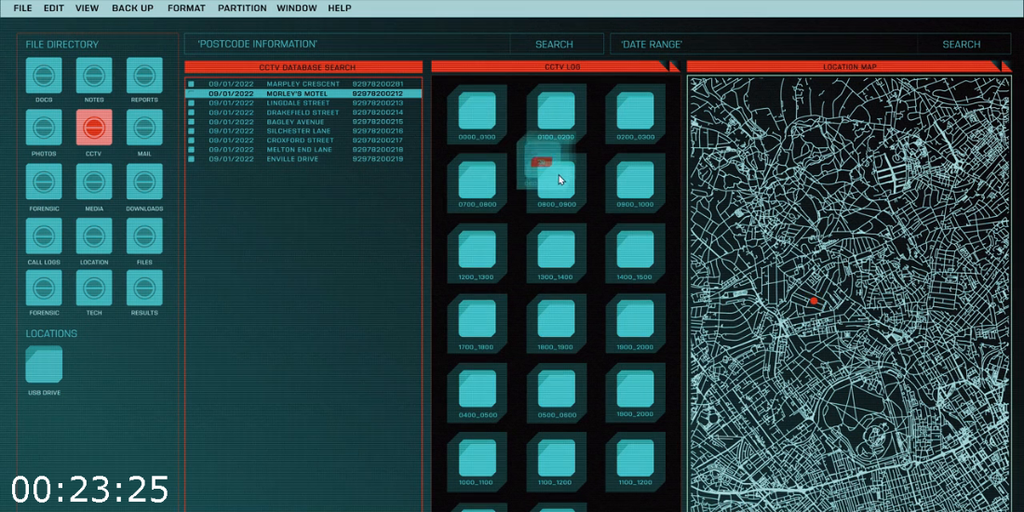This screenshot has width=1024, height=512.
Task: Open CCTV log folder 0700_0800
Action: click(477, 180)
